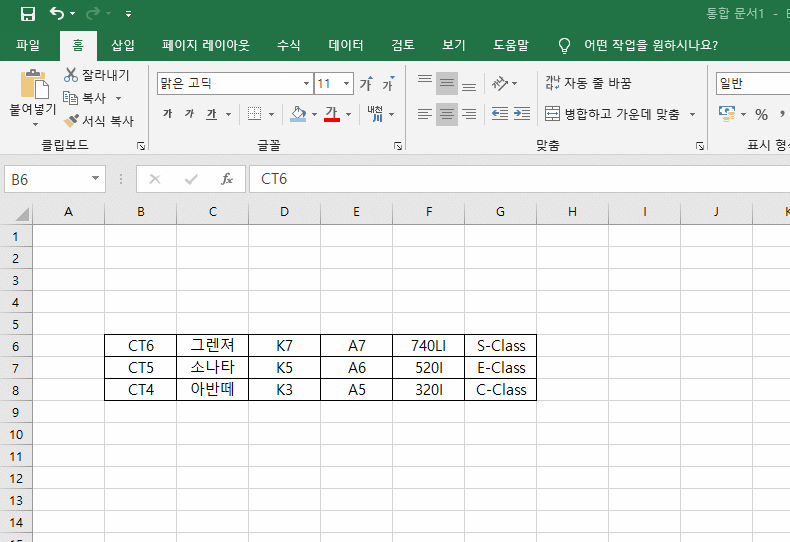
Task: Click the formula bar containing CT6
Action: (519, 179)
